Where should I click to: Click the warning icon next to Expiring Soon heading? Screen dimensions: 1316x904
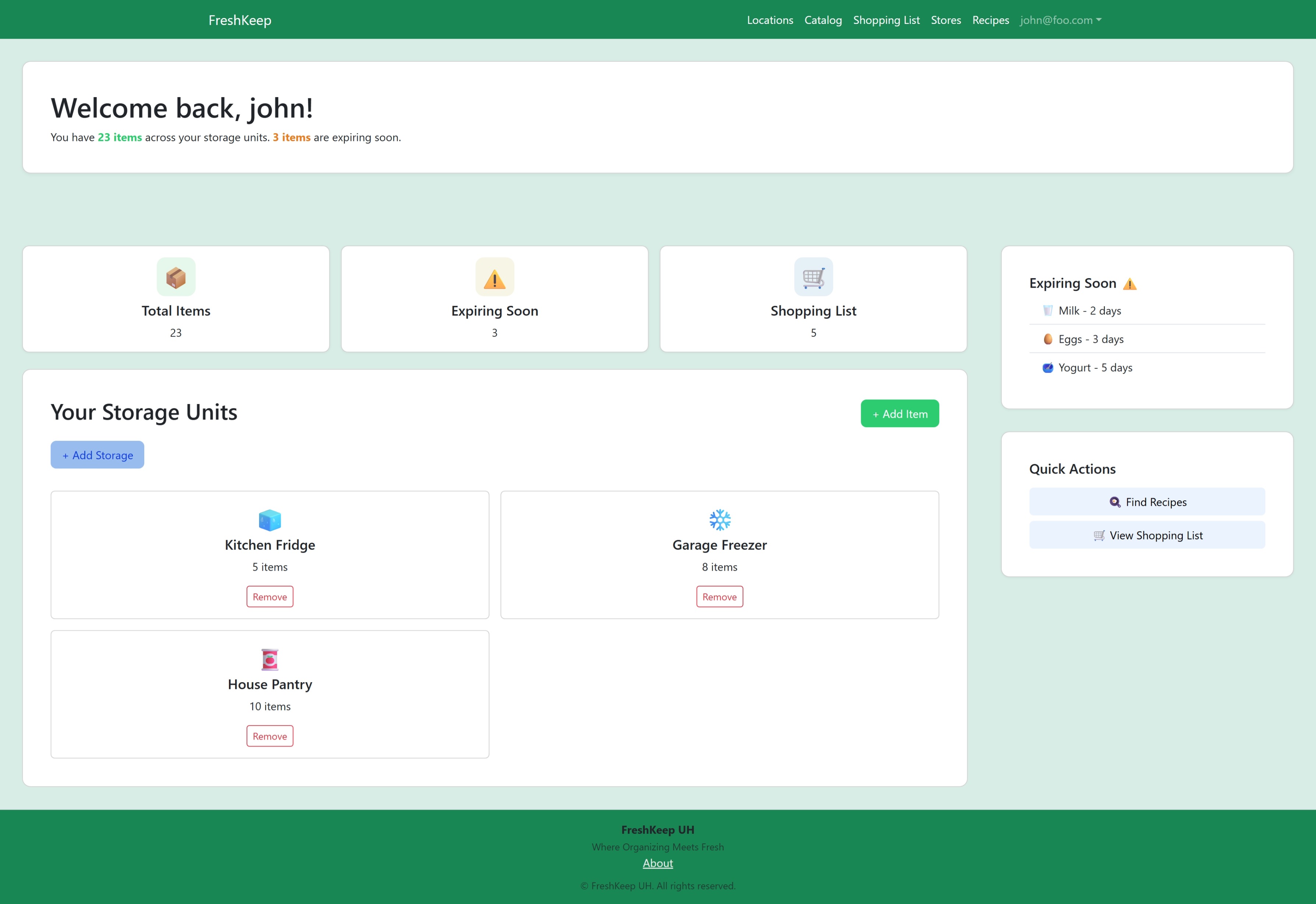[1131, 283]
